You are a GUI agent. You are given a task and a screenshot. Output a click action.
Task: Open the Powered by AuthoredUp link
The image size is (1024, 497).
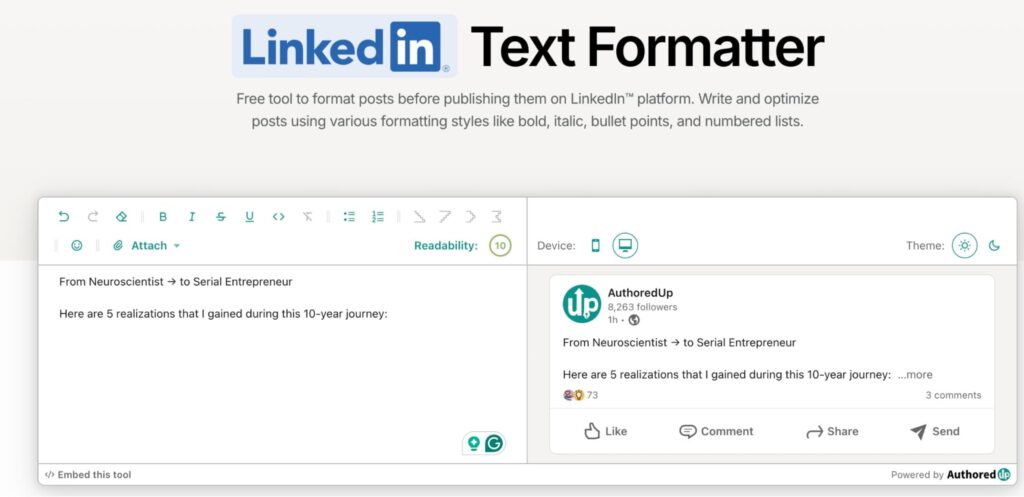(951, 475)
